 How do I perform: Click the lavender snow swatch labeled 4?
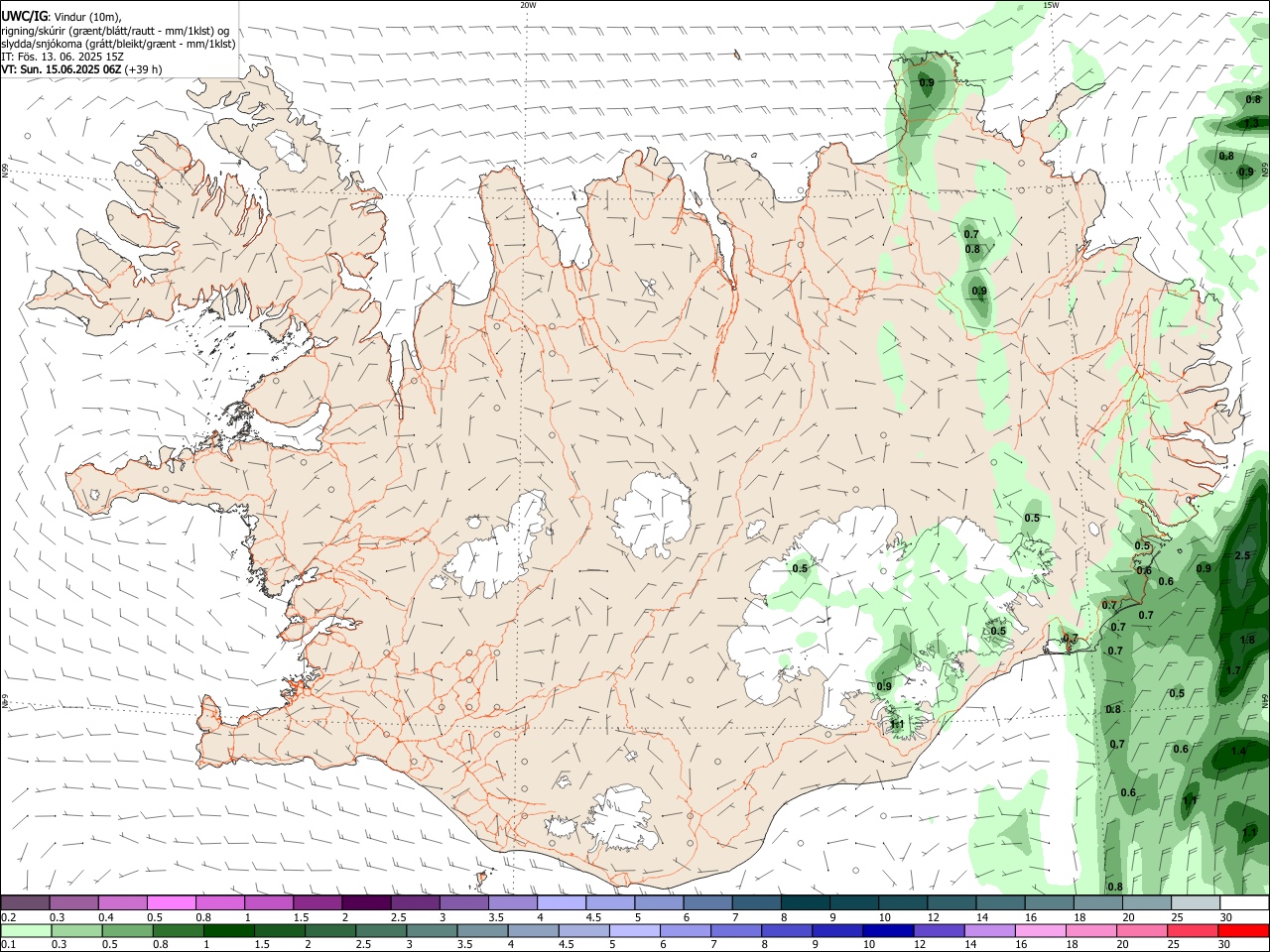tap(562, 902)
